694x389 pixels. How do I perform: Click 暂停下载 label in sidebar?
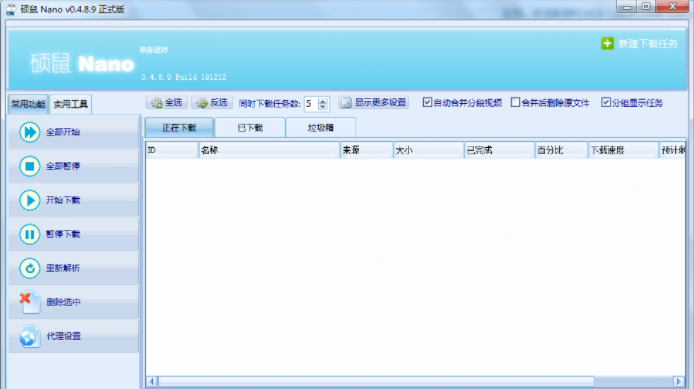pyautogui.click(x=63, y=234)
